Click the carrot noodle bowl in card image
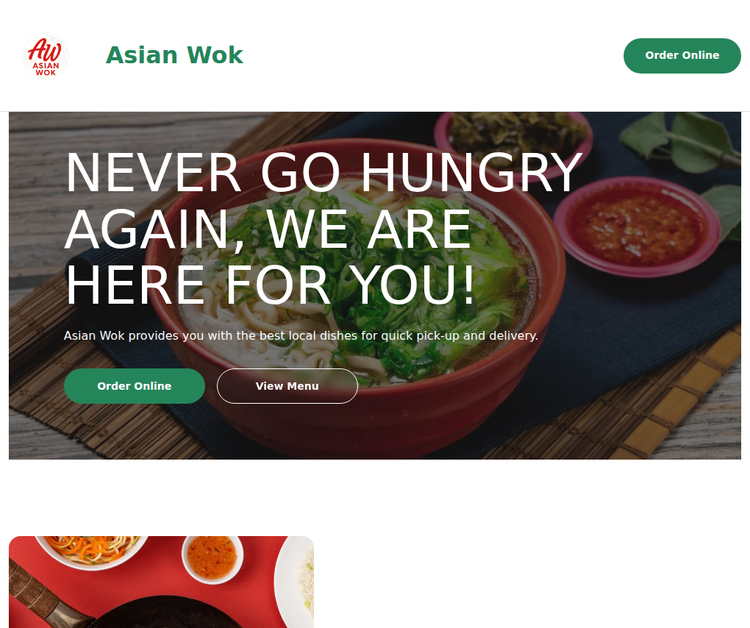Image resolution: width=750 pixels, height=628 pixels. pos(92,551)
